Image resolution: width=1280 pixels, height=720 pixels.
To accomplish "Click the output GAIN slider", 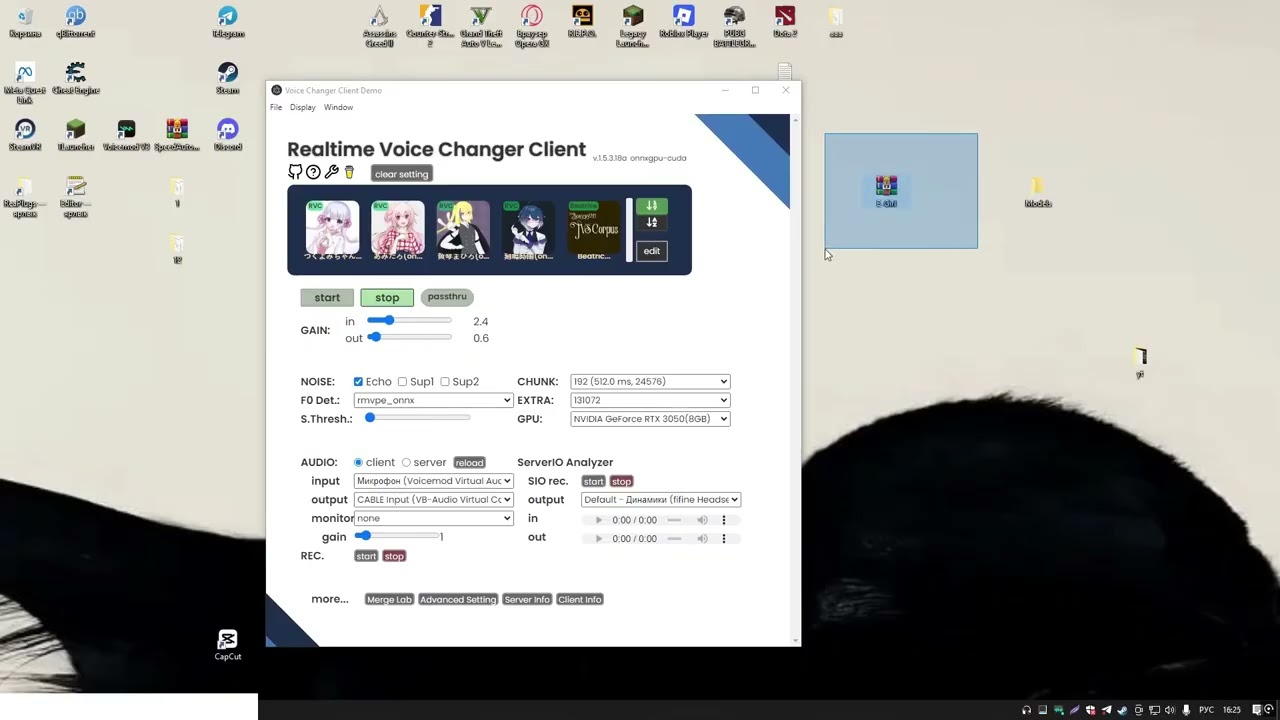I will 409,337.
